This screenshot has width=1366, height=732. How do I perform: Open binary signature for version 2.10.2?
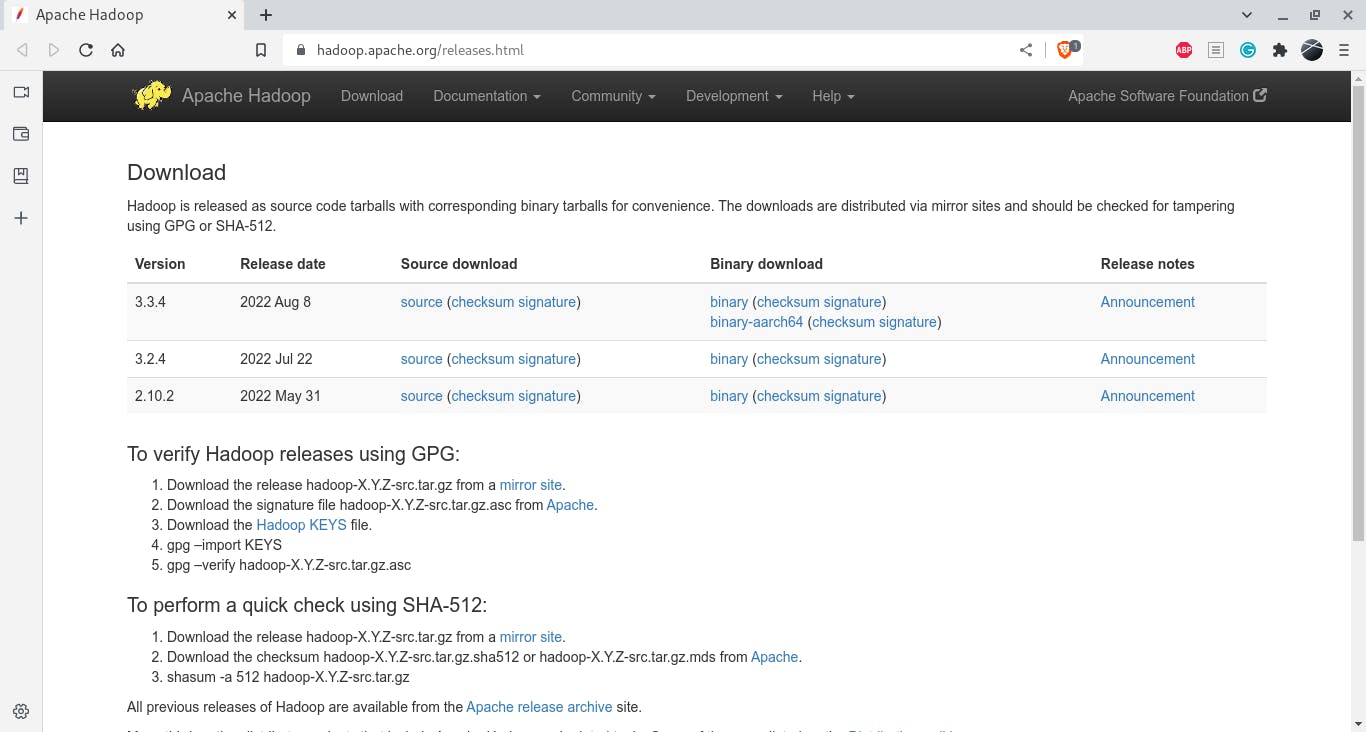click(853, 396)
